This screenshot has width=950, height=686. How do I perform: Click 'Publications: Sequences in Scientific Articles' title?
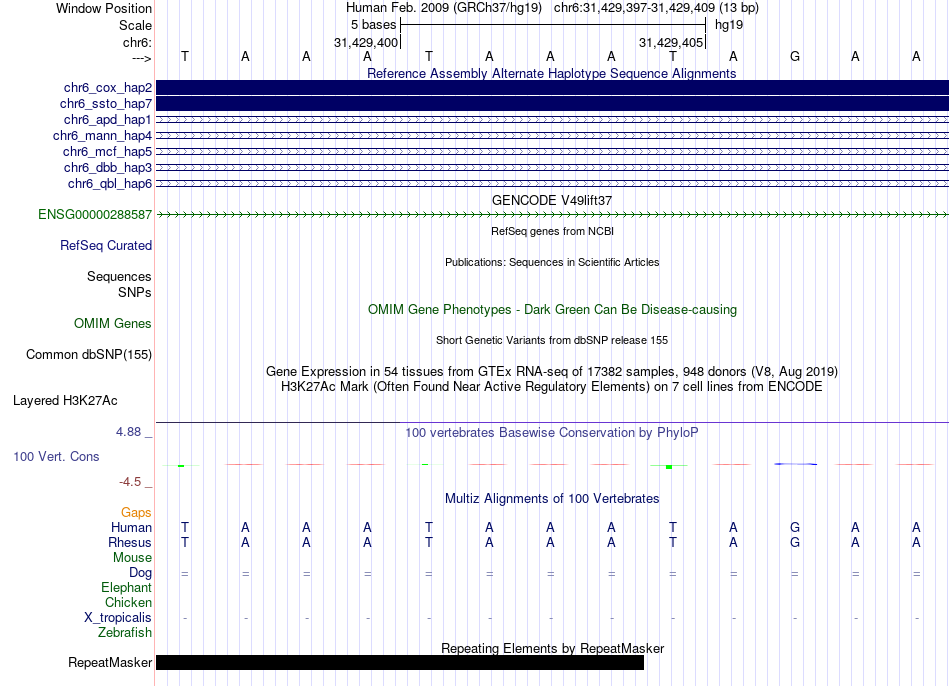pos(552,262)
